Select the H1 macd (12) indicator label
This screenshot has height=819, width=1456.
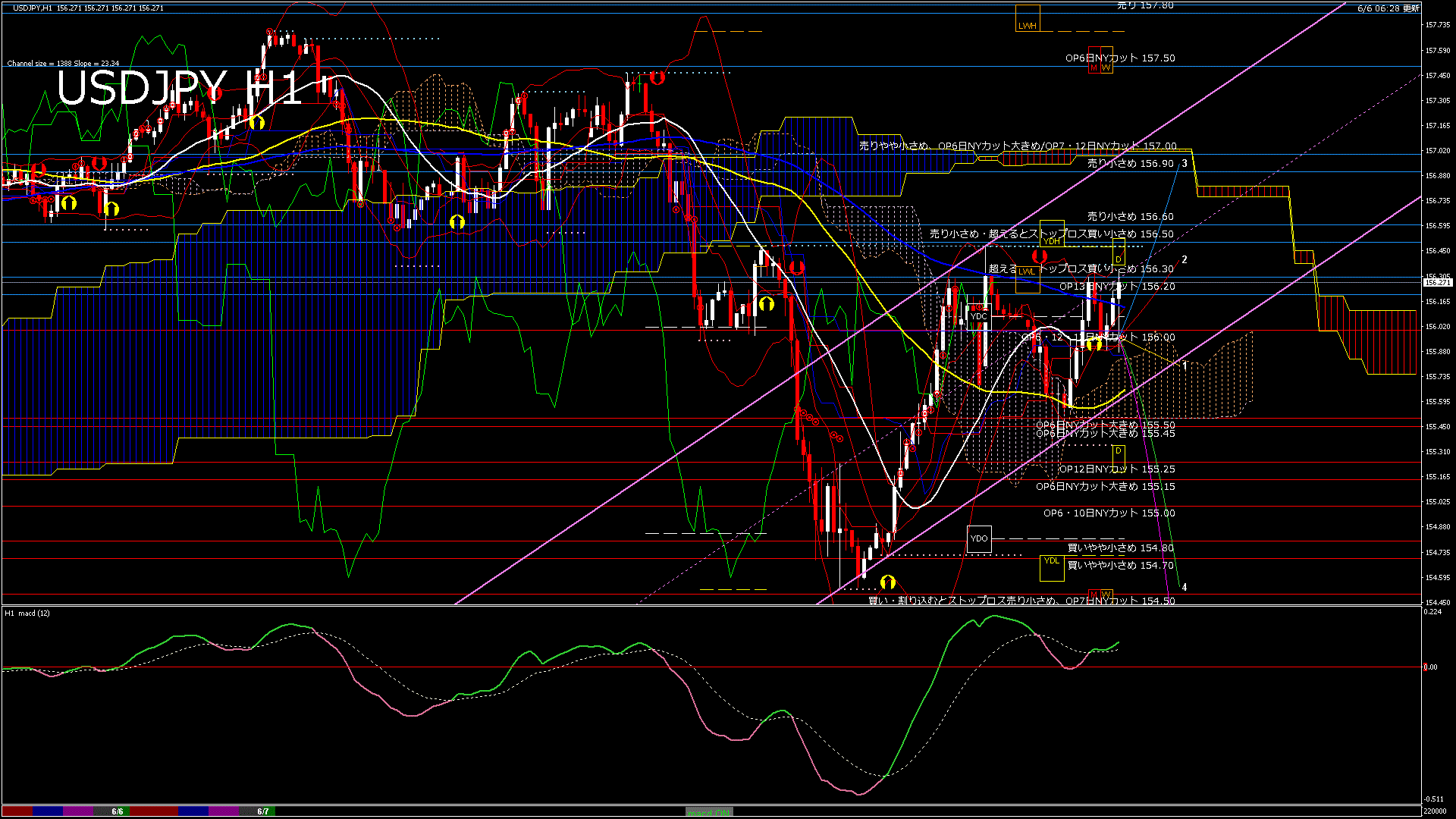click(x=27, y=613)
